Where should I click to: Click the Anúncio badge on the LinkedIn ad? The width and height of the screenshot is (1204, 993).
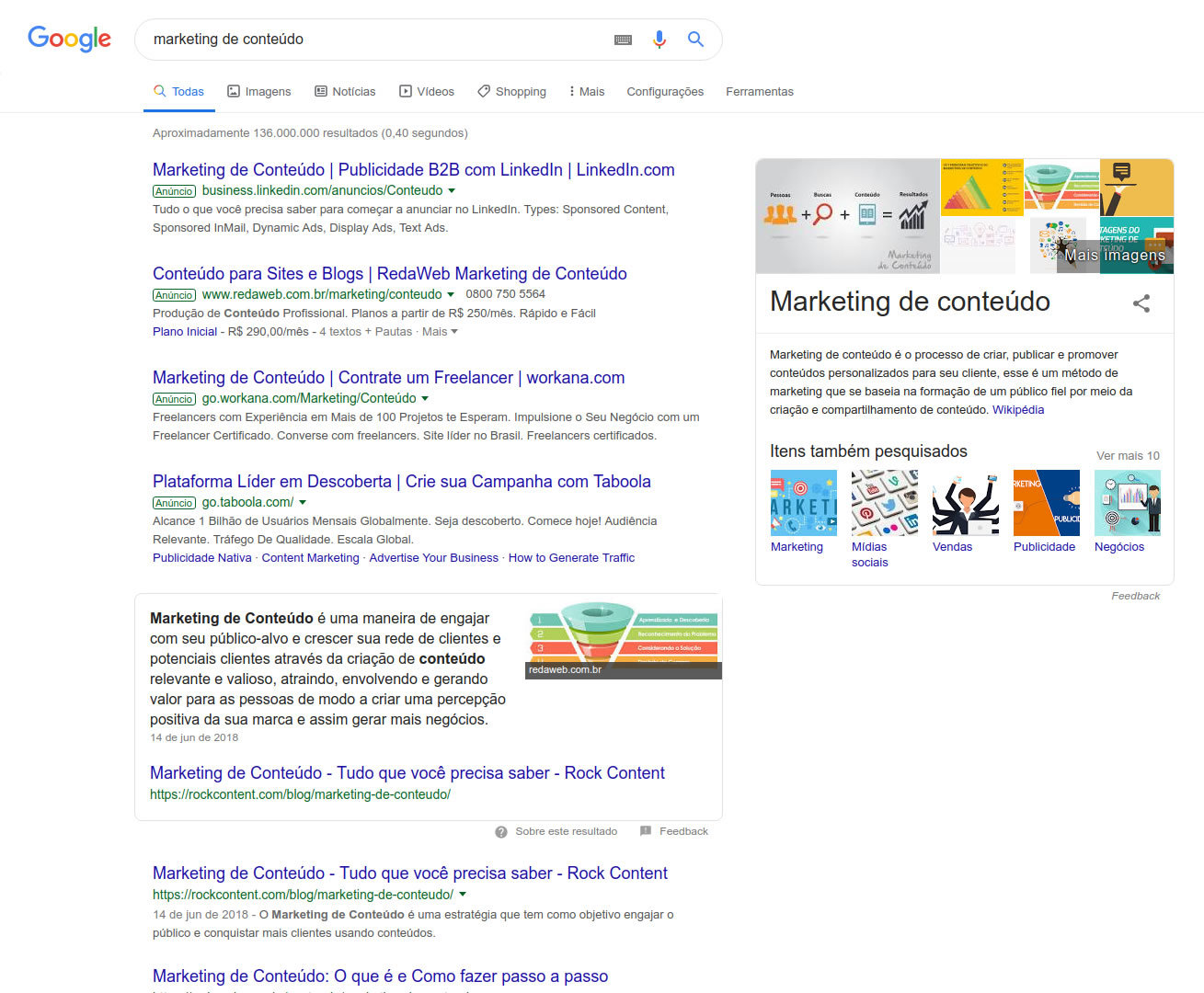[x=174, y=191]
